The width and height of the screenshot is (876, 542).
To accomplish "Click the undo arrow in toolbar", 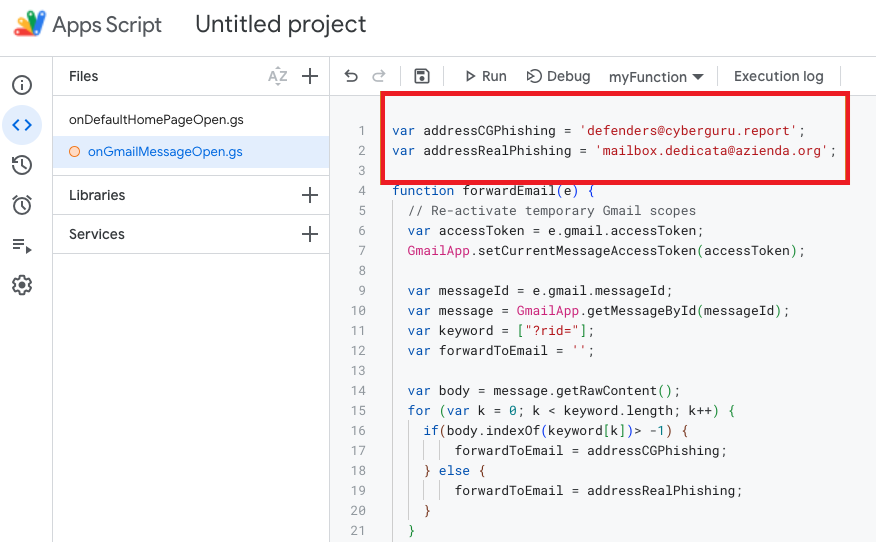I will (351, 76).
